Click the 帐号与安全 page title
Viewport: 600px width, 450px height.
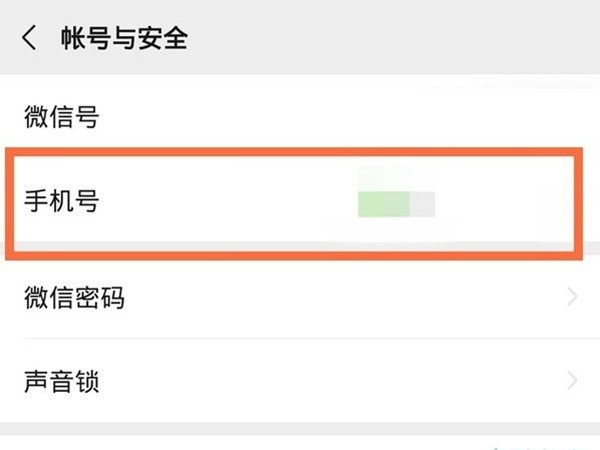[x=125, y=38]
